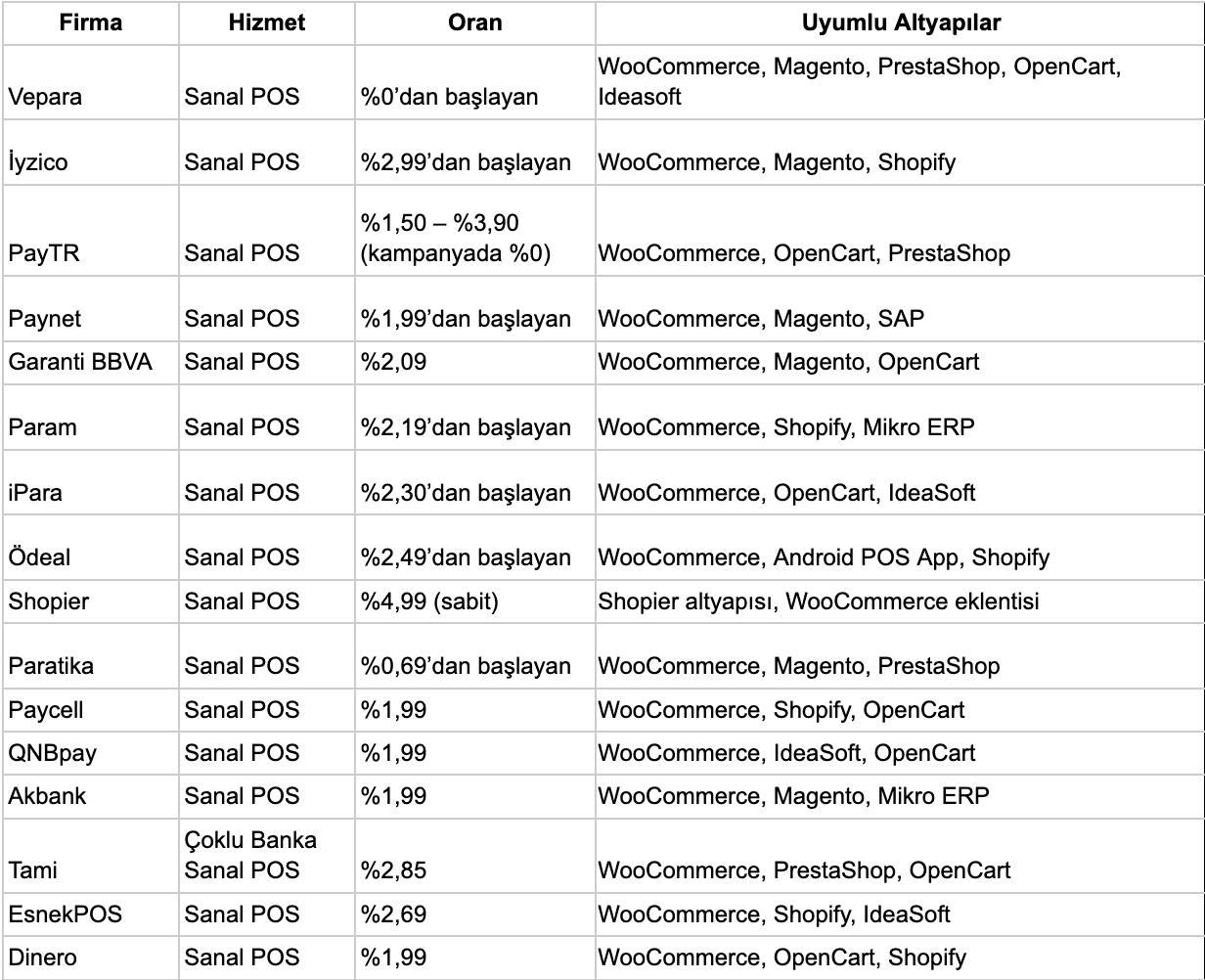Select the Paynet firm name cell
This screenshot has height=980, width=1205.
pos(45,319)
